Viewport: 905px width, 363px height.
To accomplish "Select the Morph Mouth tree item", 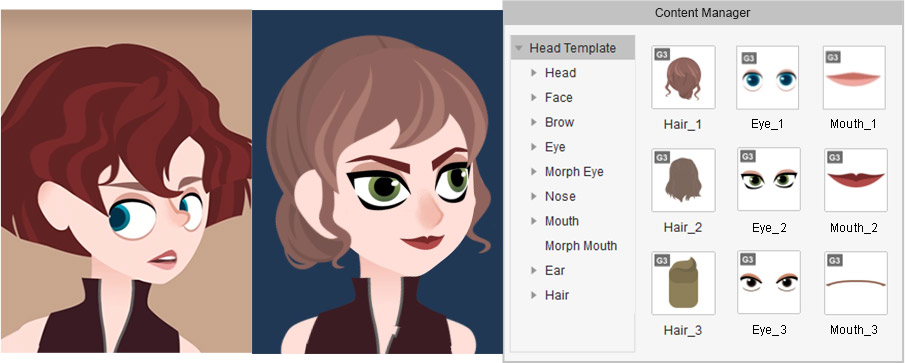I will tap(581, 246).
